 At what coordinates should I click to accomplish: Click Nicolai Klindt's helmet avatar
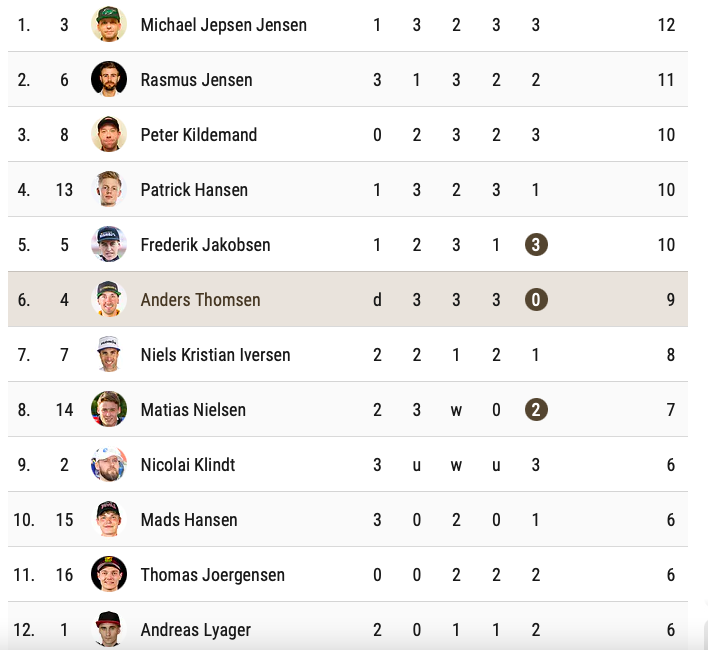(109, 464)
